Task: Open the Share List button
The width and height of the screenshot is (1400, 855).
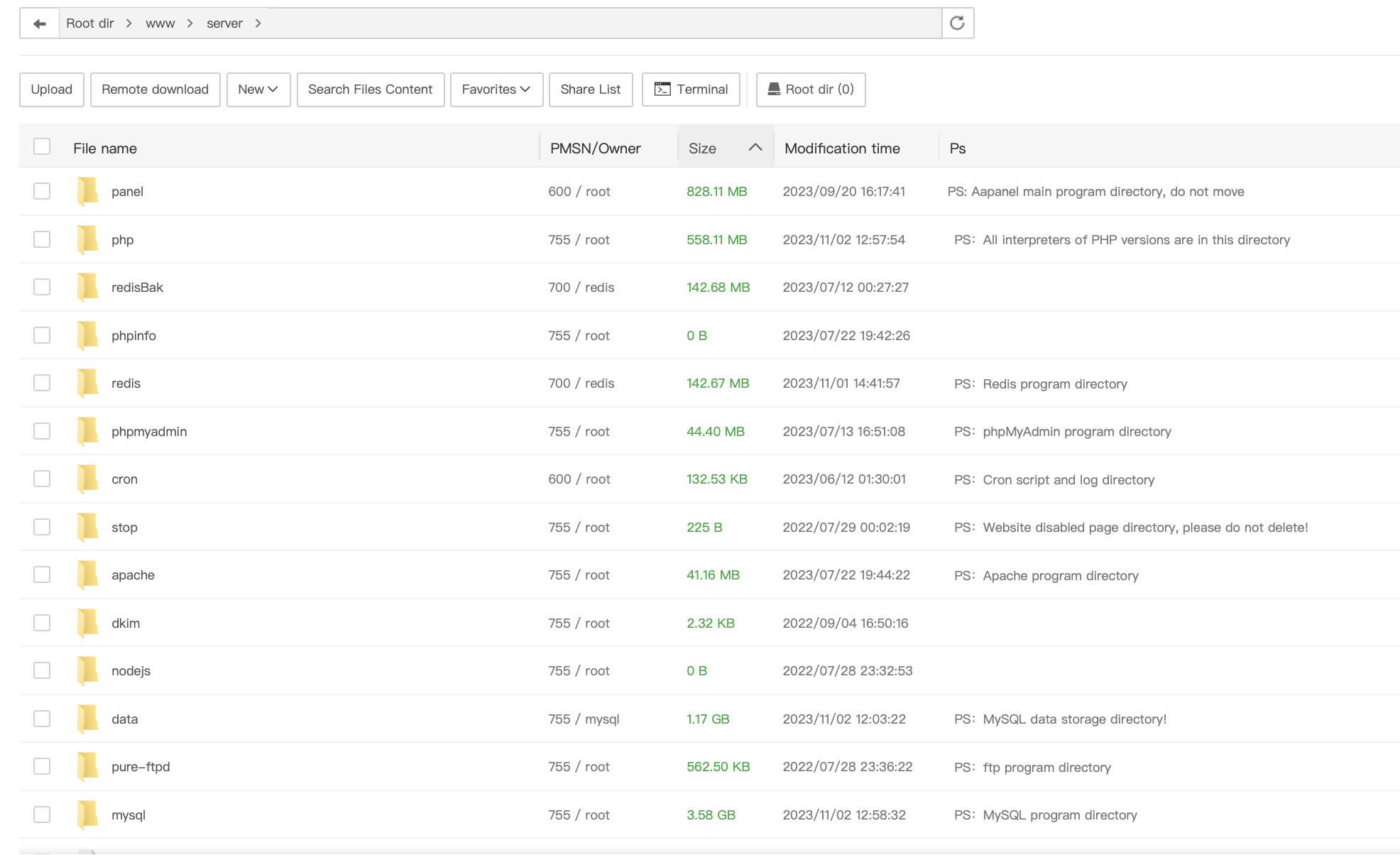Action: (x=590, y=89)
